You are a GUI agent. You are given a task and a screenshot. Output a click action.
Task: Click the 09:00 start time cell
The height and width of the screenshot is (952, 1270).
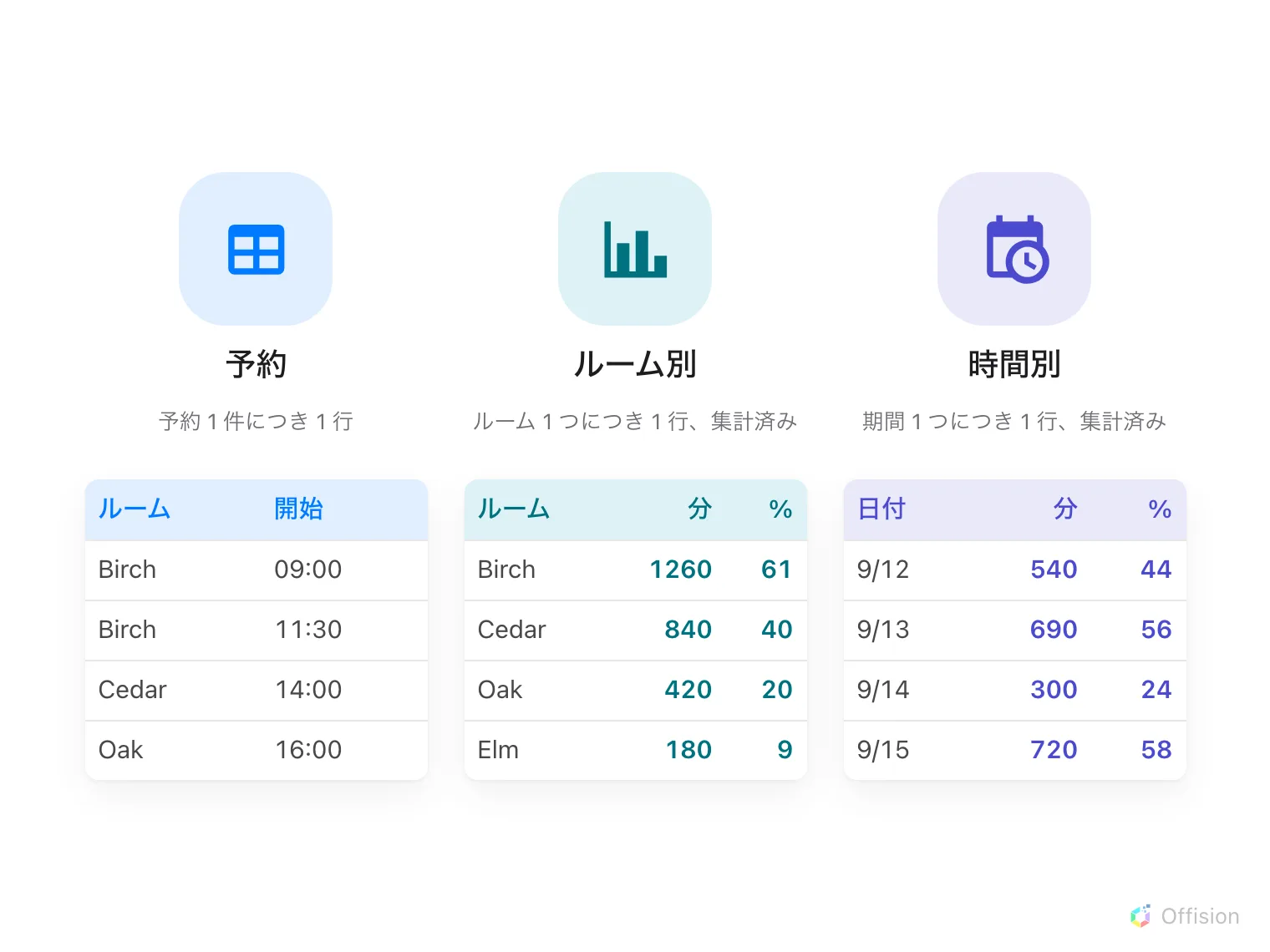coord(308,570)
